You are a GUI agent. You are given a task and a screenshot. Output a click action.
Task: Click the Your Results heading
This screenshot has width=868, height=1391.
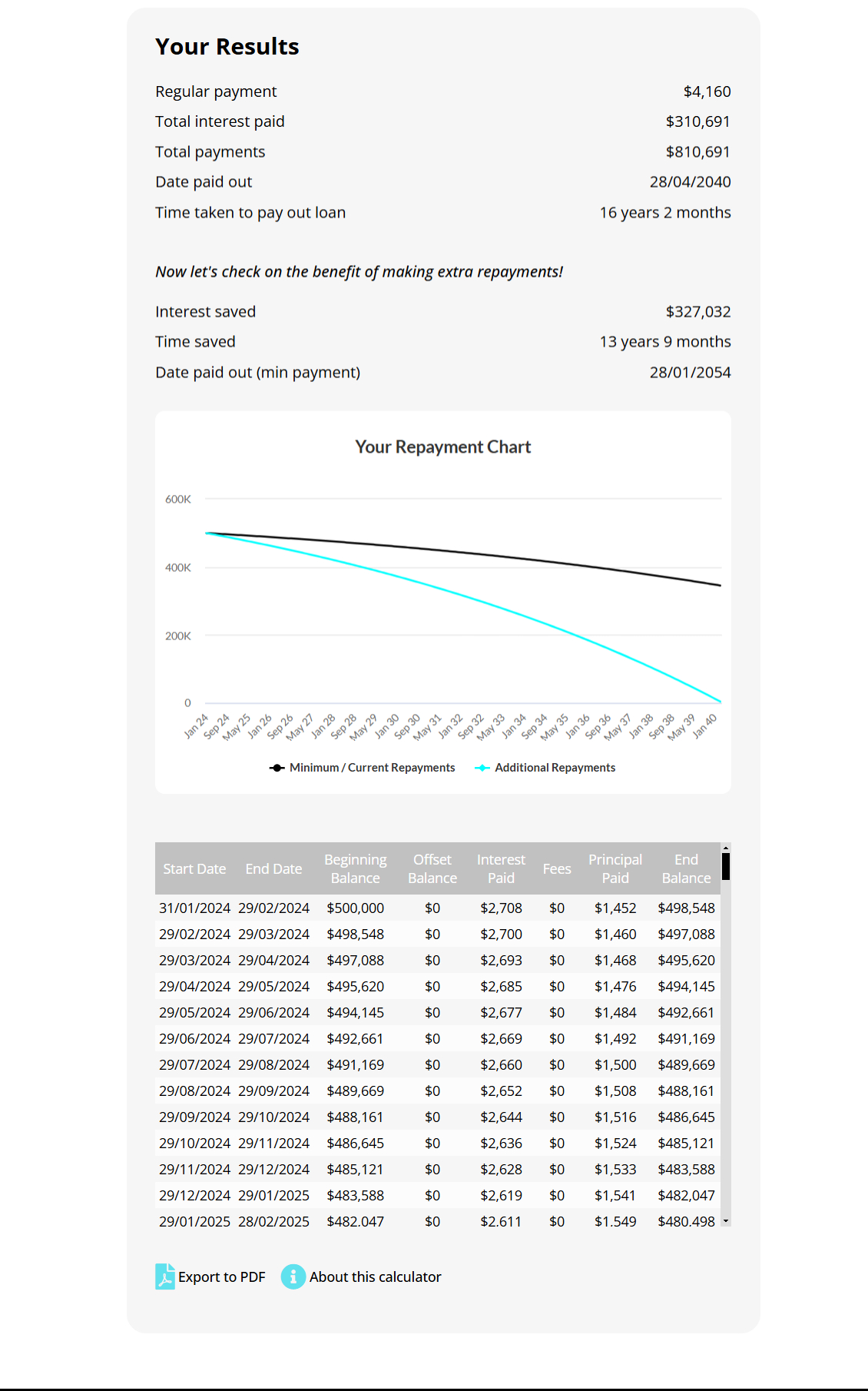[227, 46]
